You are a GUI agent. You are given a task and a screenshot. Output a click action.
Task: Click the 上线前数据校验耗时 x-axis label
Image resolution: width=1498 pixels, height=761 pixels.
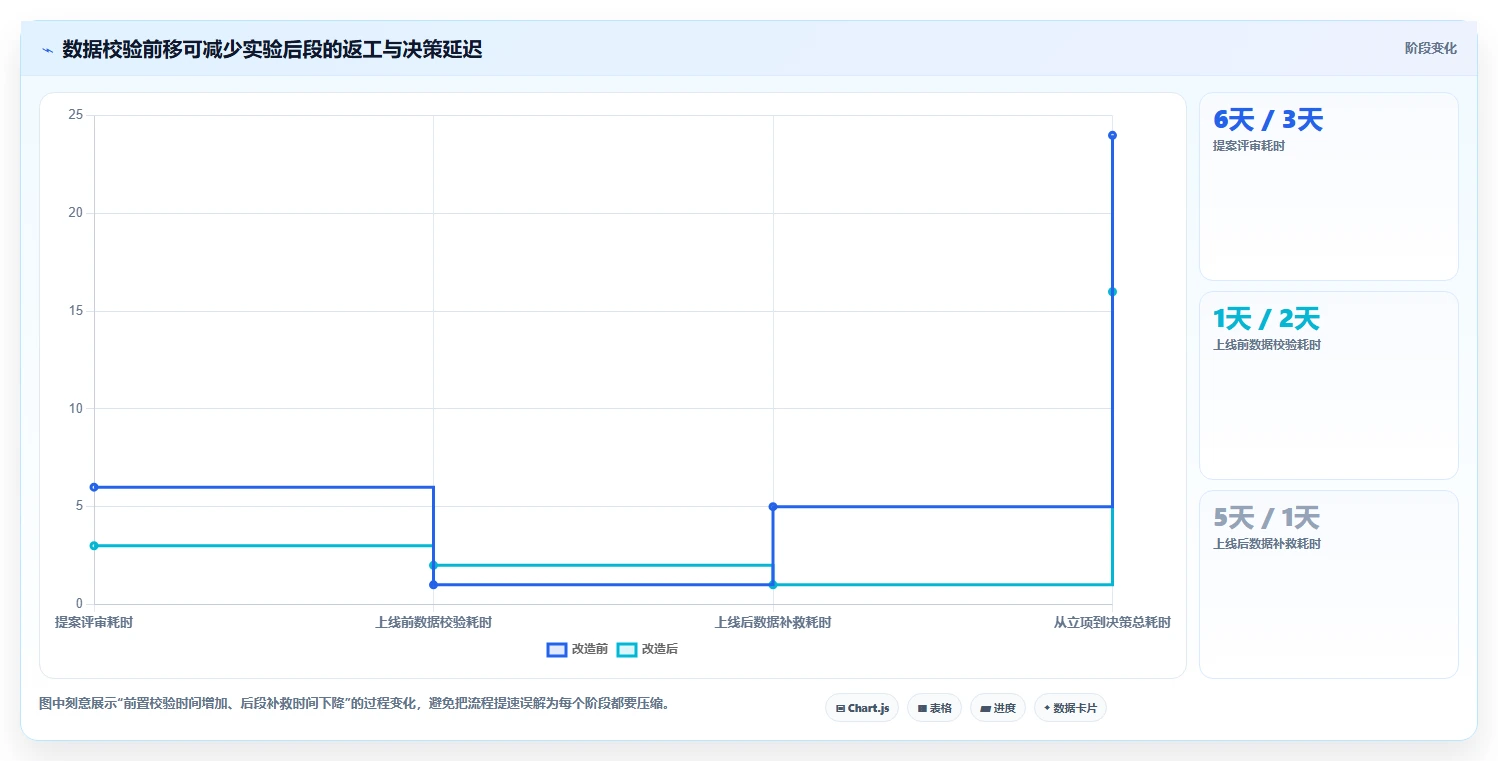coord(433,622)
